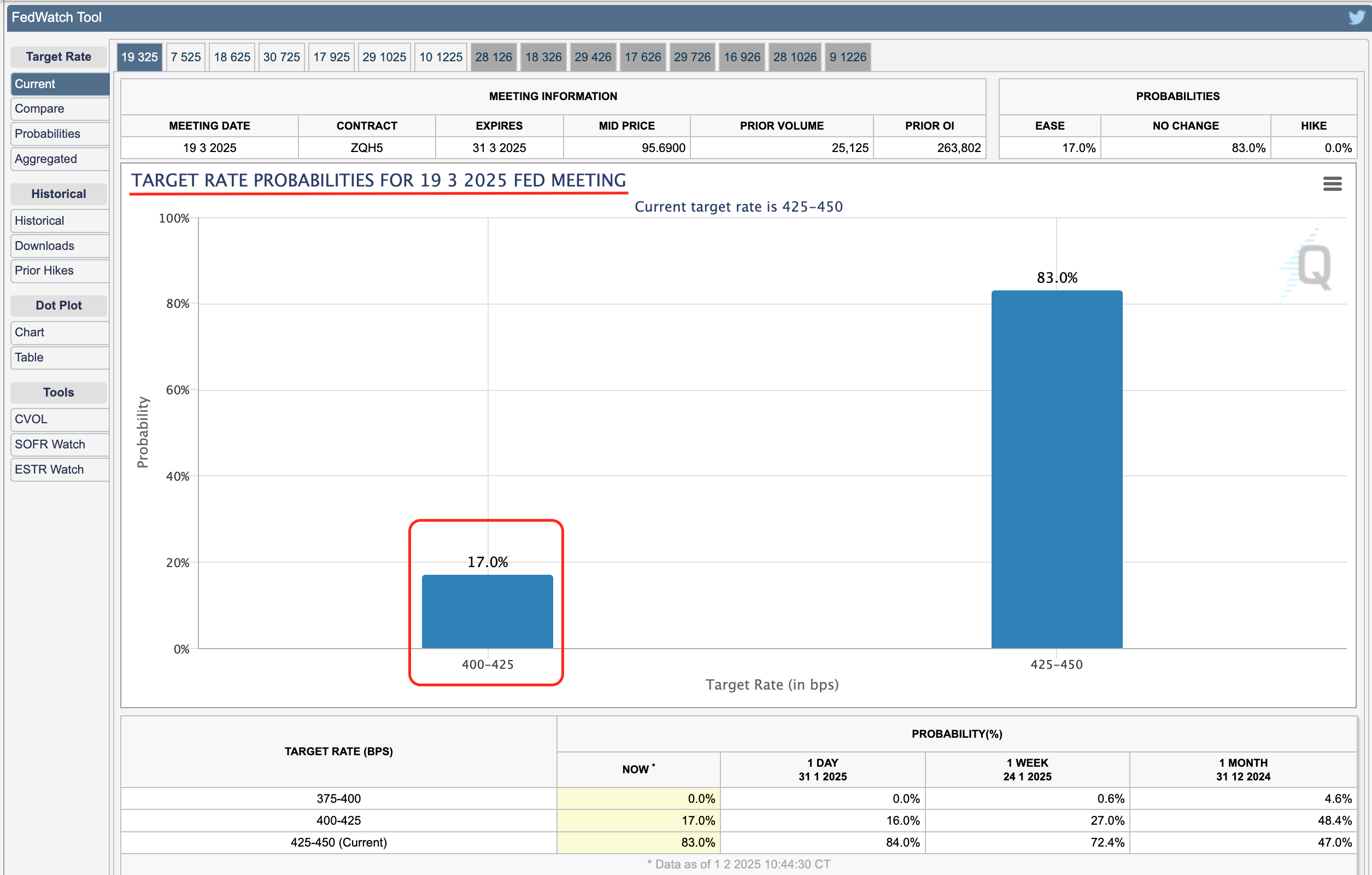1372x875 pixels.
Task: Click the blue 17.0% bar for 400-425
Action: click(x=487, y=611)
